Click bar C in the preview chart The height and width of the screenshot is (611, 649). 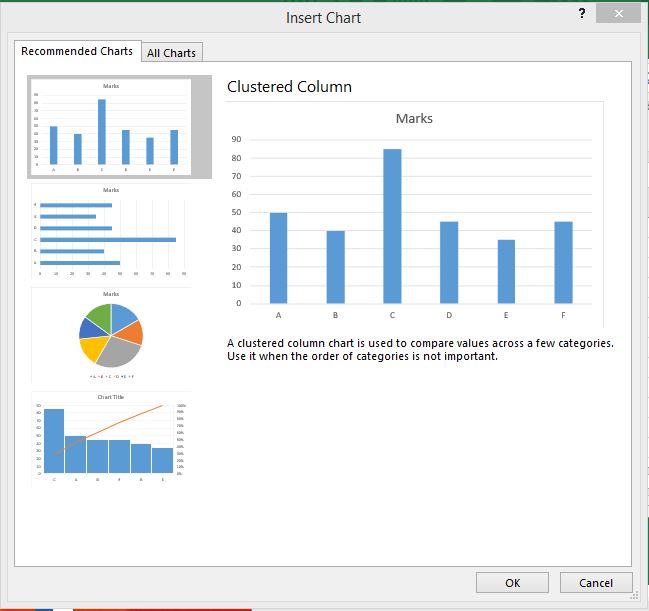coord(392,226)
